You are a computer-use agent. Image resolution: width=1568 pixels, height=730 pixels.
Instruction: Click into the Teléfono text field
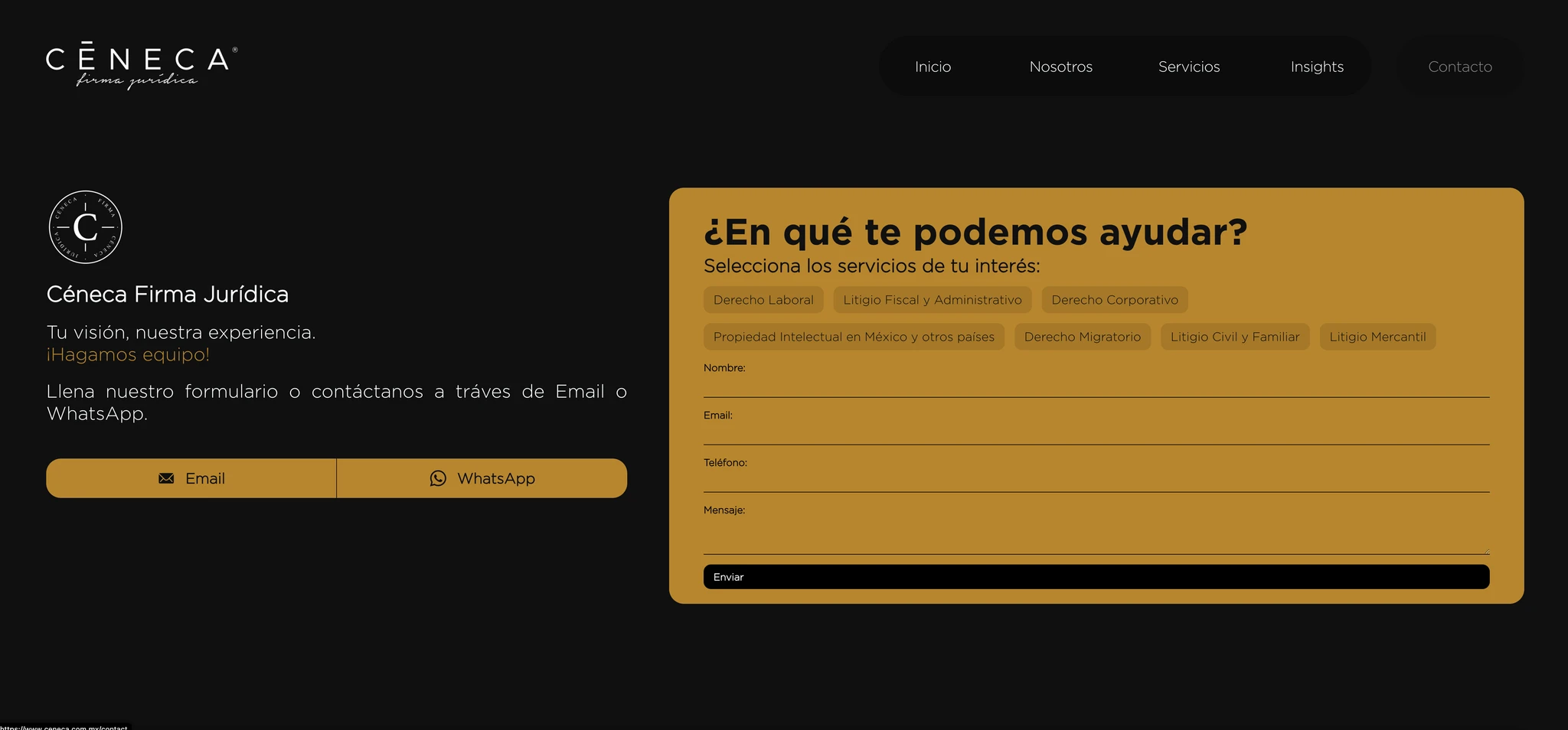click(x=1096, y=481)
